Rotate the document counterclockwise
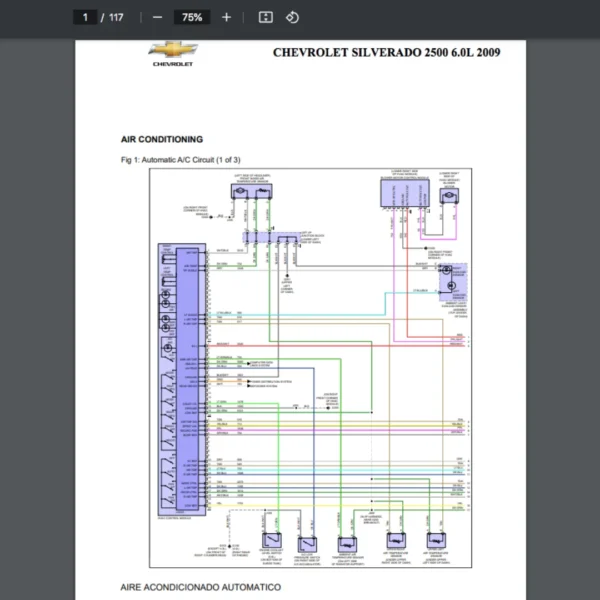600x600 pixels. click(292, 17)
